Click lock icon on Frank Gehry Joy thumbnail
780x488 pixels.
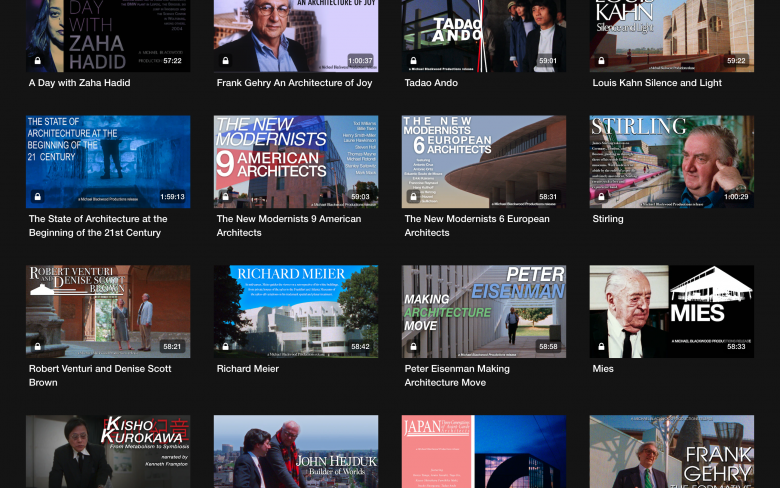click(226, 61)
